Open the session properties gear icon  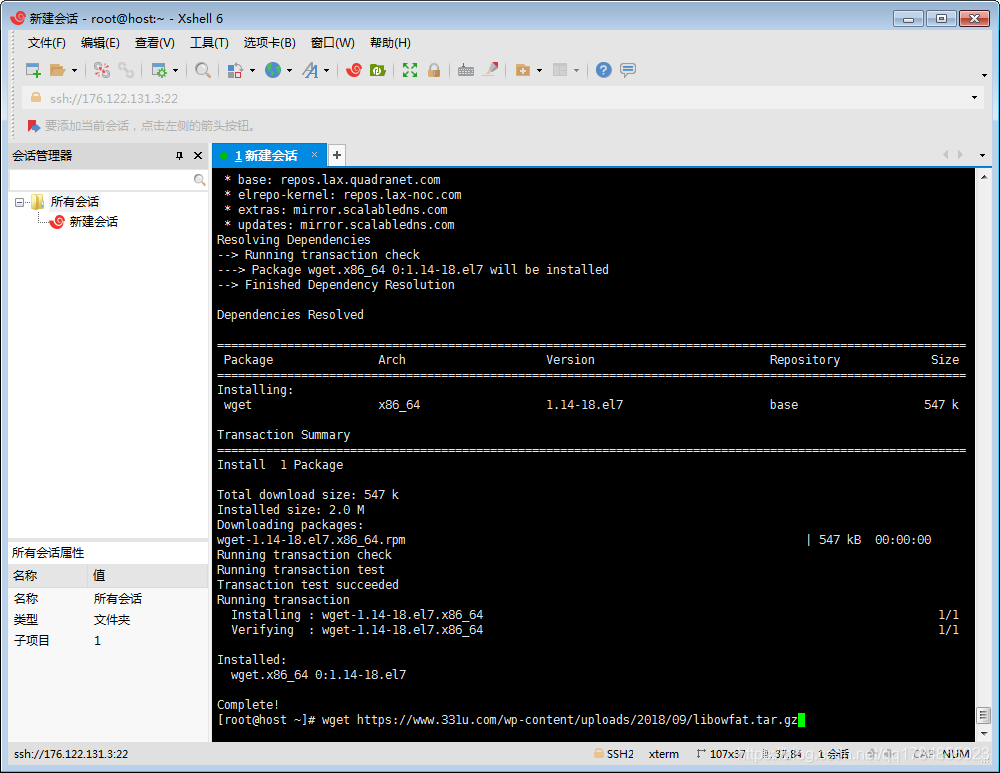pyautogui.click(x=159, y=70)
